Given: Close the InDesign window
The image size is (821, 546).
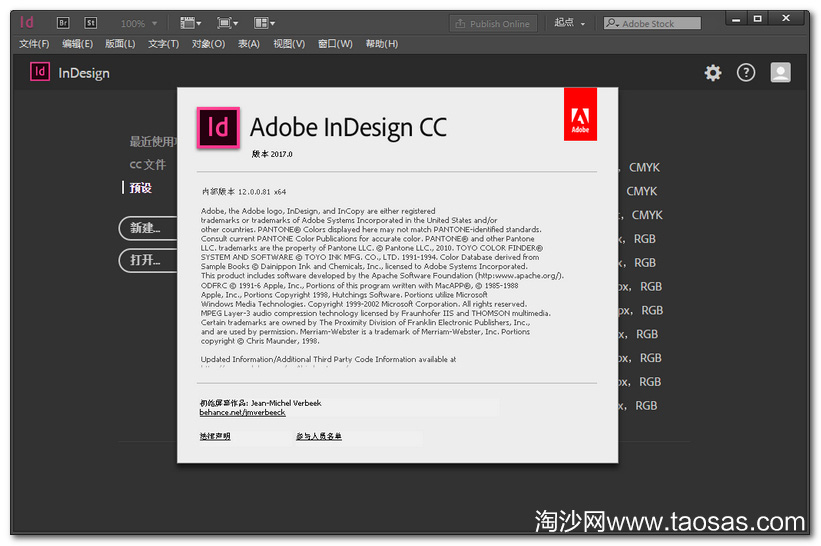Looking at the screenshot, I should click(786, 18).
